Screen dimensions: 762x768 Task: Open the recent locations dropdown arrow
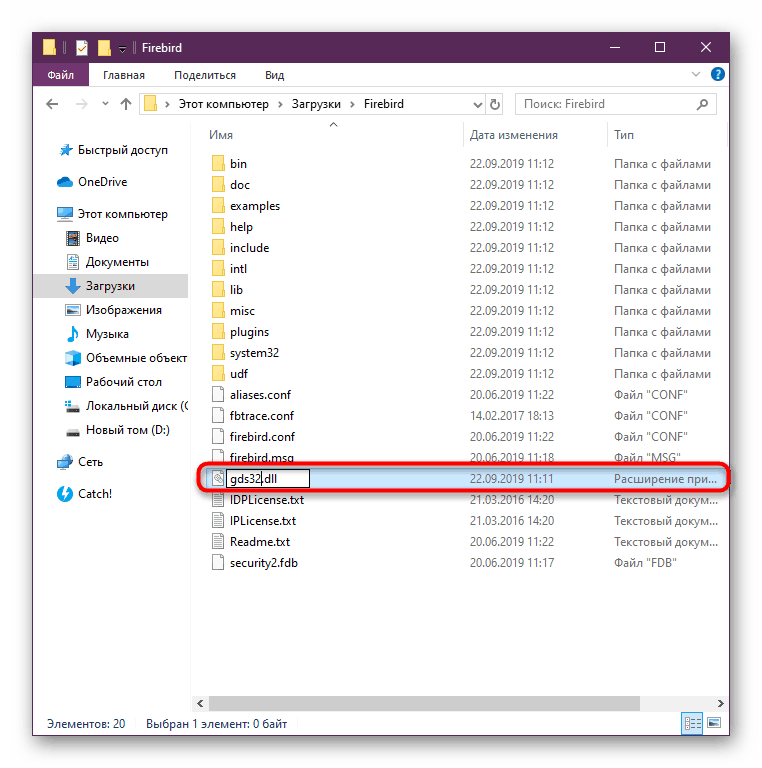click(x=105, y=104)
